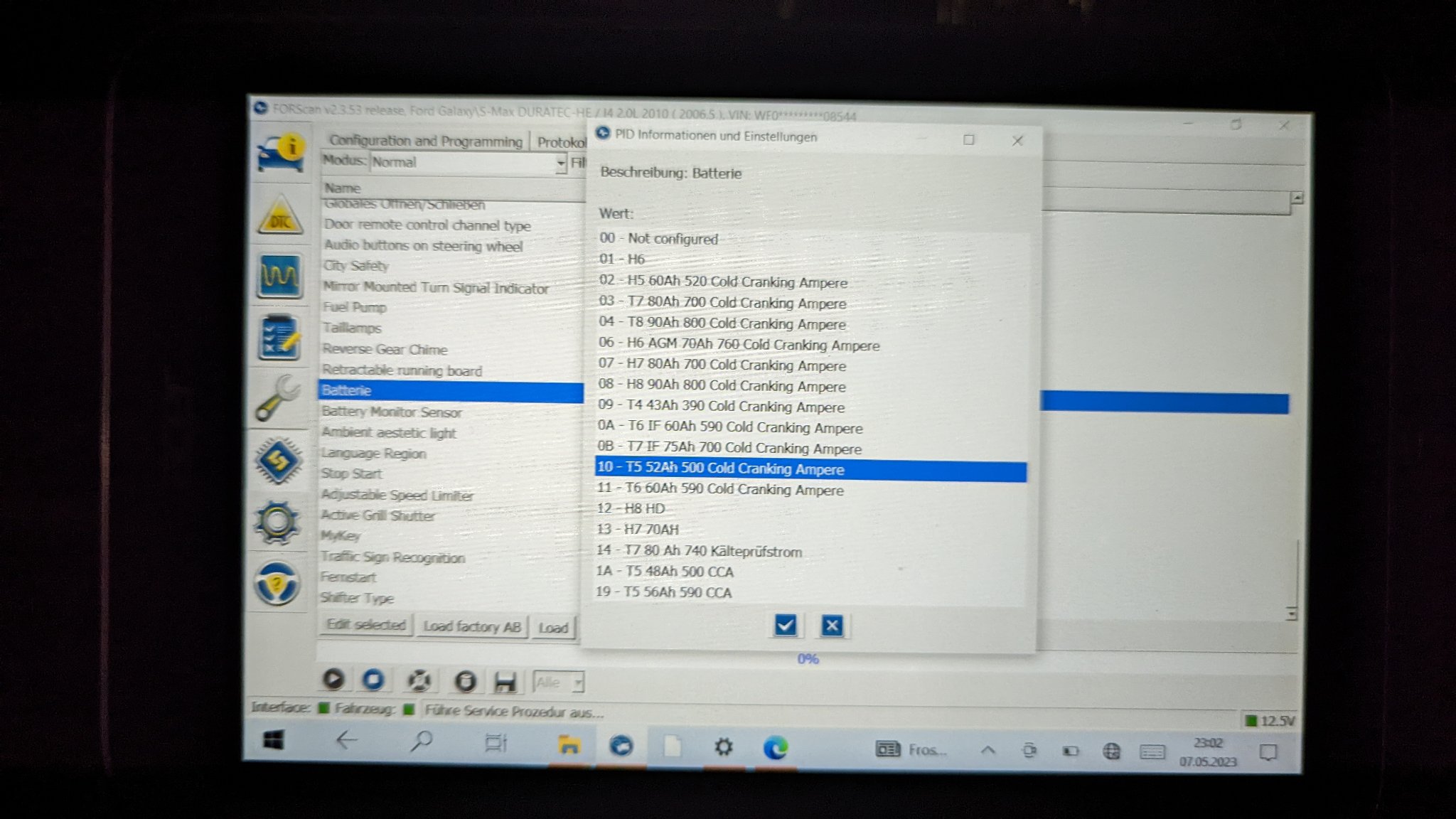1456x819 pixels.
Task: Expand the Alle filter dropdown
Action: [577, 682]
